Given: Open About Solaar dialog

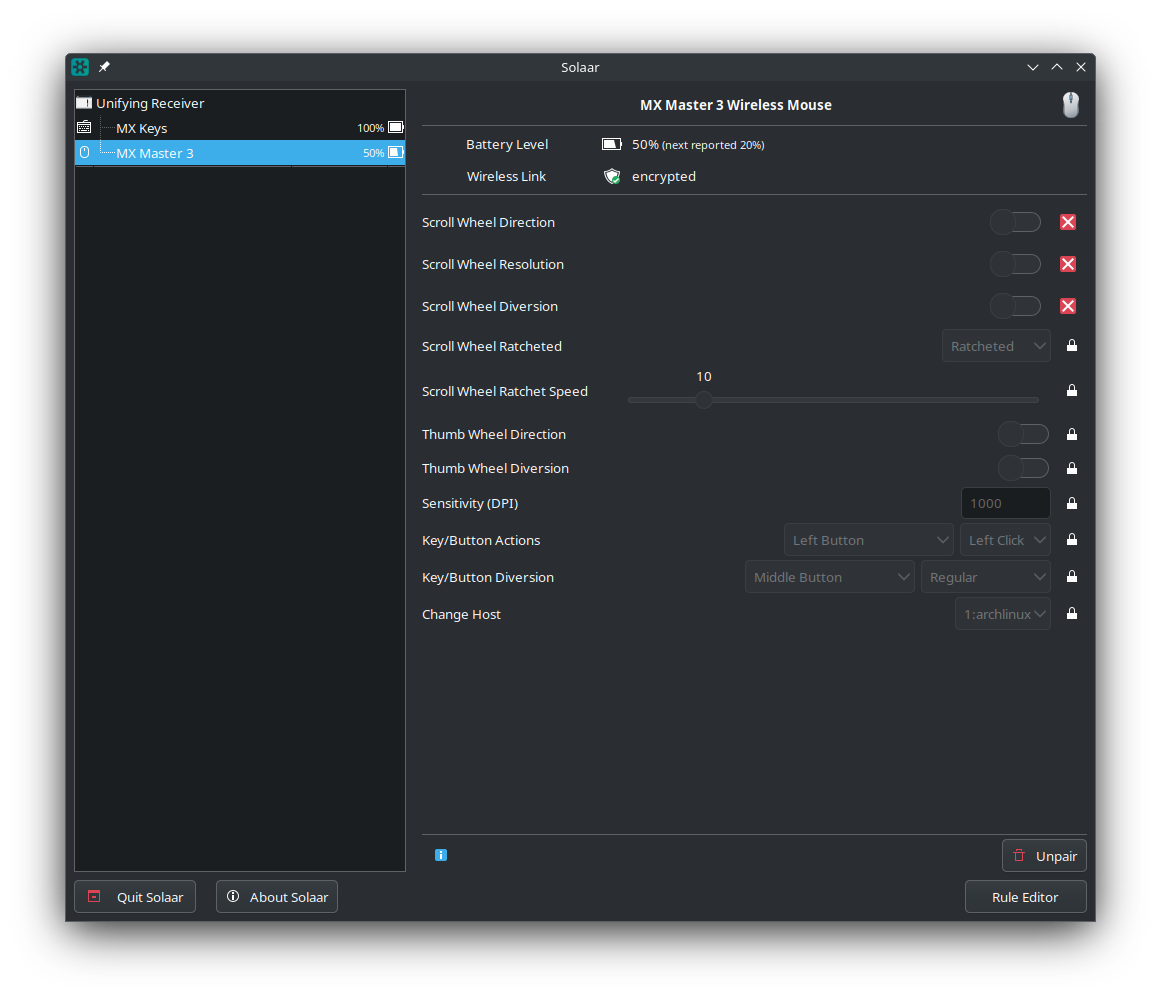Looking at the screenshot, I should 277,897.
